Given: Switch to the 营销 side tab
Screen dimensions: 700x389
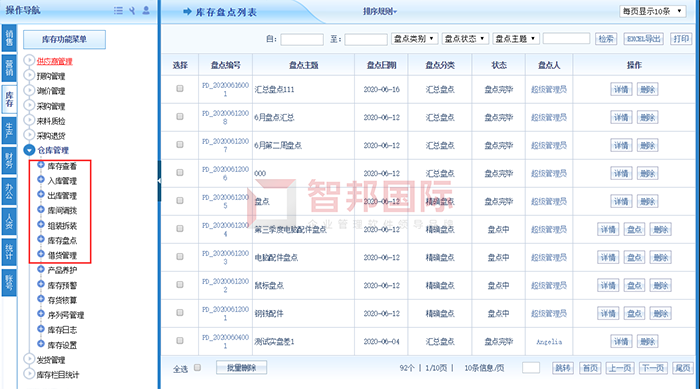Looking at the screenshot, I should point(9,68).
